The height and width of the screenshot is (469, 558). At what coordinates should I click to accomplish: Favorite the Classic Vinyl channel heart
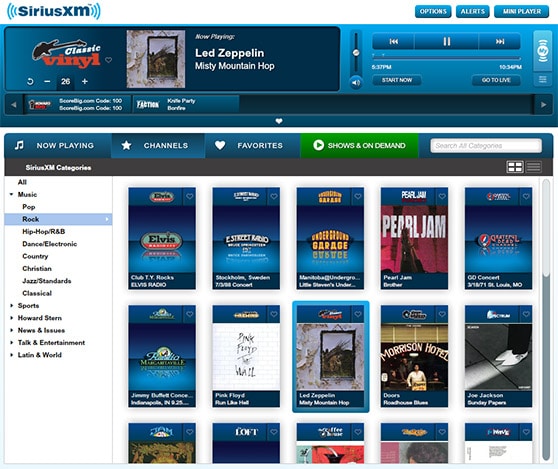[109, 60]
